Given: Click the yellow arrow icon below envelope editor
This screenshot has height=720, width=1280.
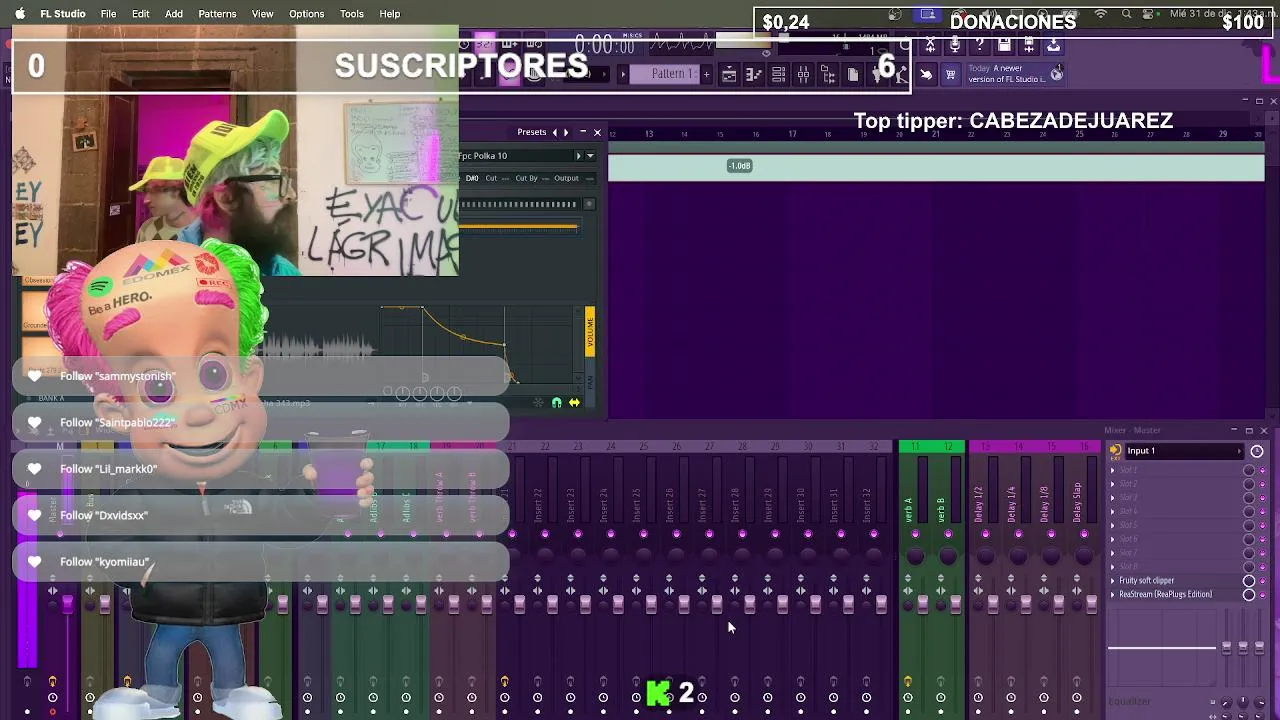Looking at the screenshot, I should (x=574, y=403).
